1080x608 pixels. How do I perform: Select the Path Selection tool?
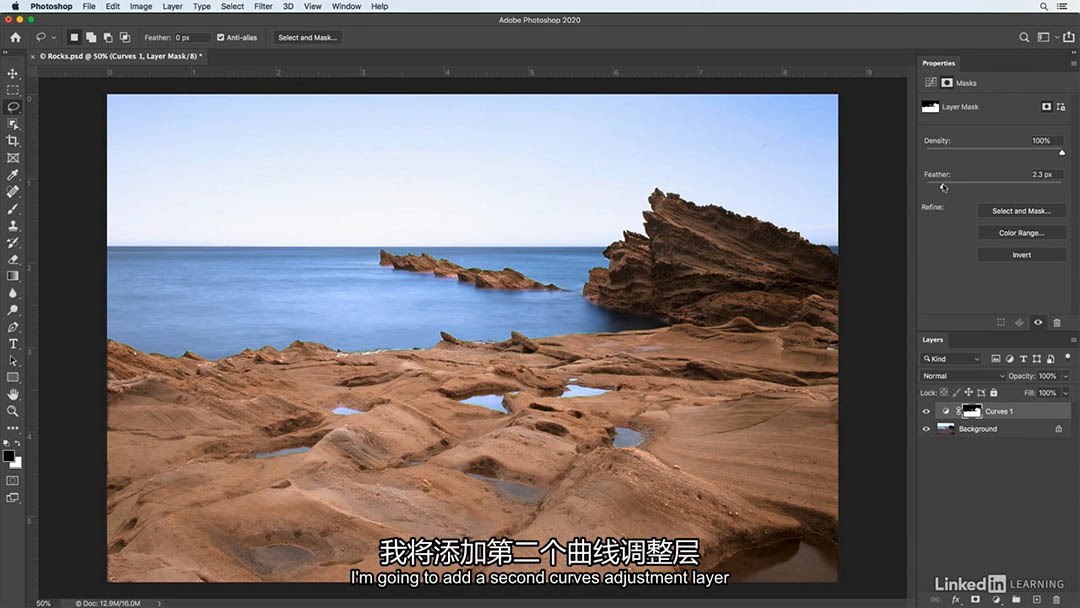(12, 360)
